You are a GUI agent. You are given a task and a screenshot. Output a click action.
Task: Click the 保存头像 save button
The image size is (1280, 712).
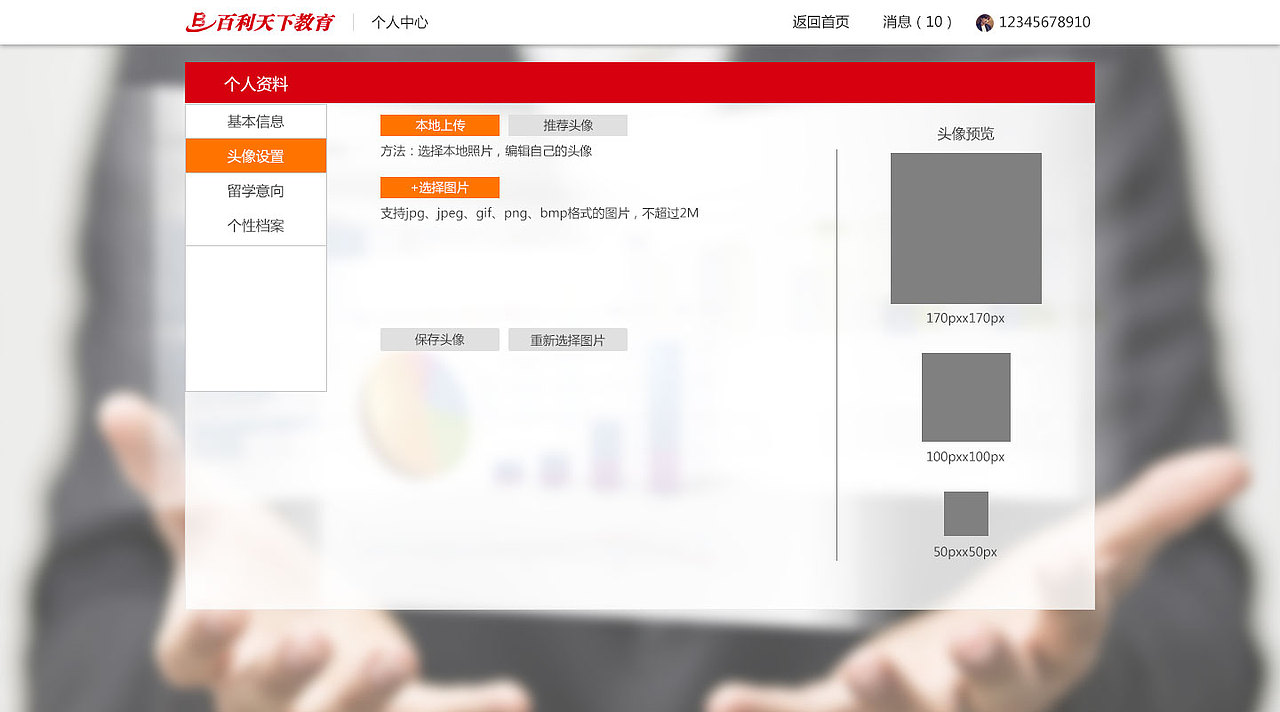point(440,339)
